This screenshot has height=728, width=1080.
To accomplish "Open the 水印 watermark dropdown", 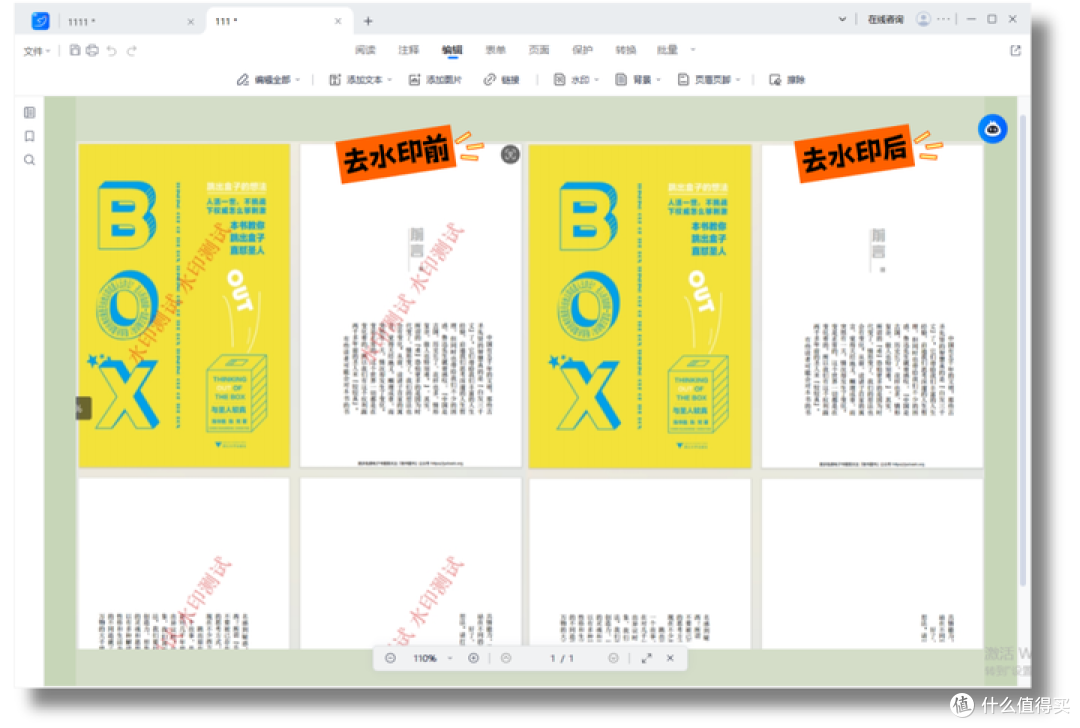I will click(x=576, y=80).
